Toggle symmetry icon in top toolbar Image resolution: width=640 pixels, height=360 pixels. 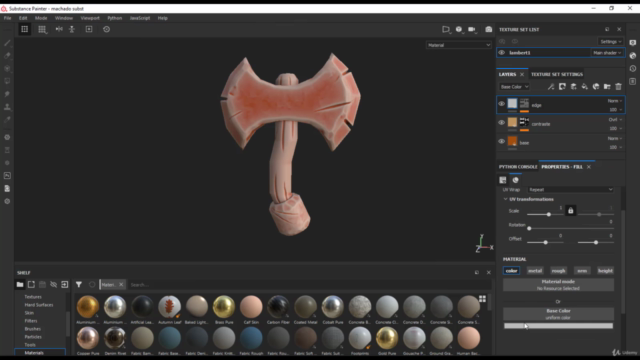click(59, 29)
